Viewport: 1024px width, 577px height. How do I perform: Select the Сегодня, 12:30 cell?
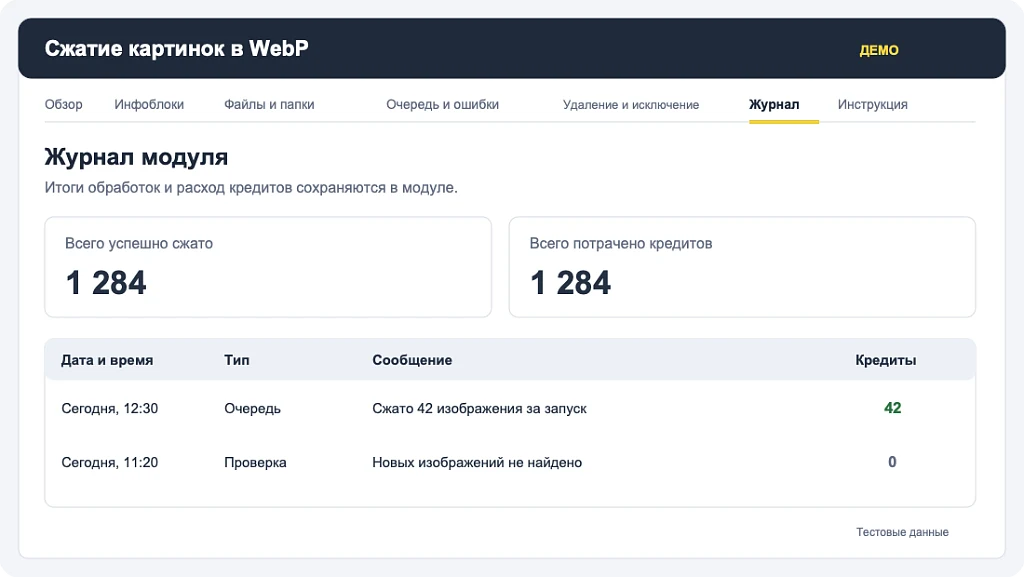point(110,409)
